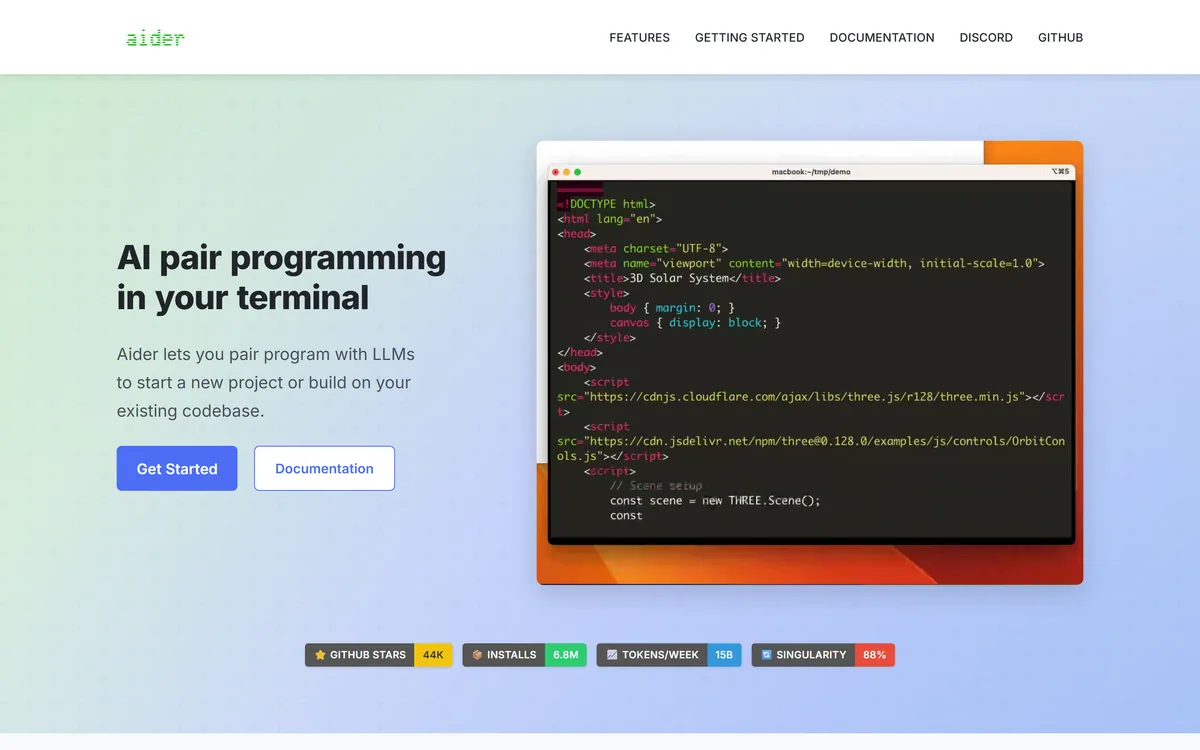The image size is (1200, 750).
Task: Click the blue Get Started button
Action: pyautogui.click(x=177, y=468)
